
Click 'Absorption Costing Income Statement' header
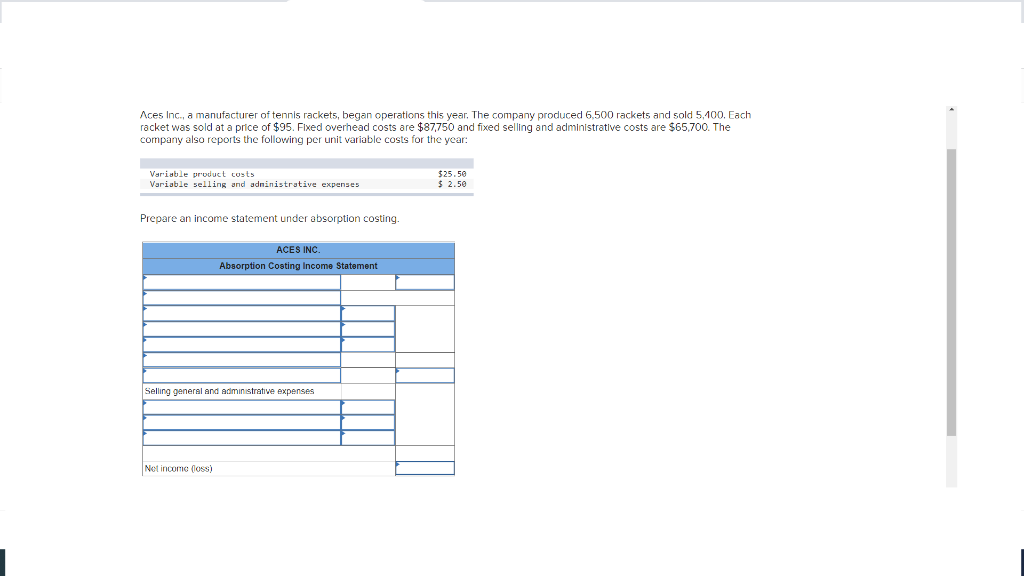(298, 266)
